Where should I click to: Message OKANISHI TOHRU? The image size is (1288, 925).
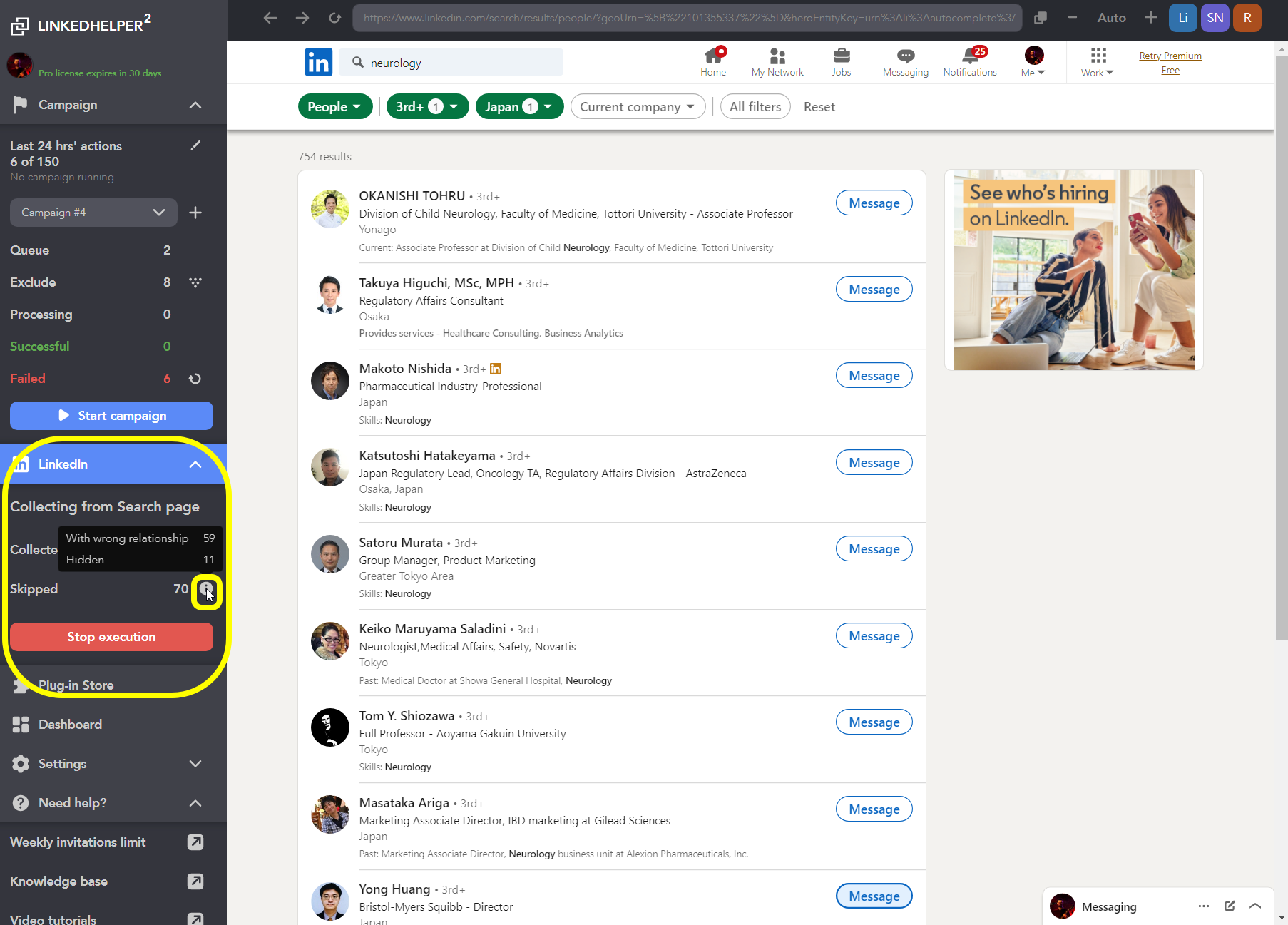874,203
